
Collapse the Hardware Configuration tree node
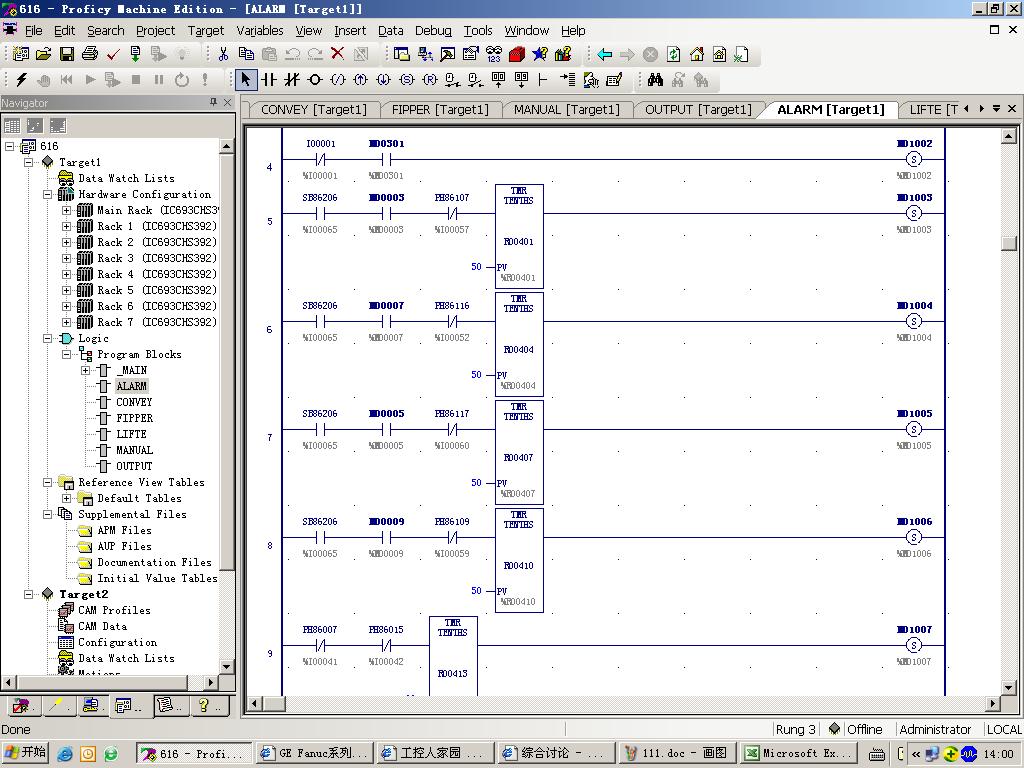click(47, 194)
